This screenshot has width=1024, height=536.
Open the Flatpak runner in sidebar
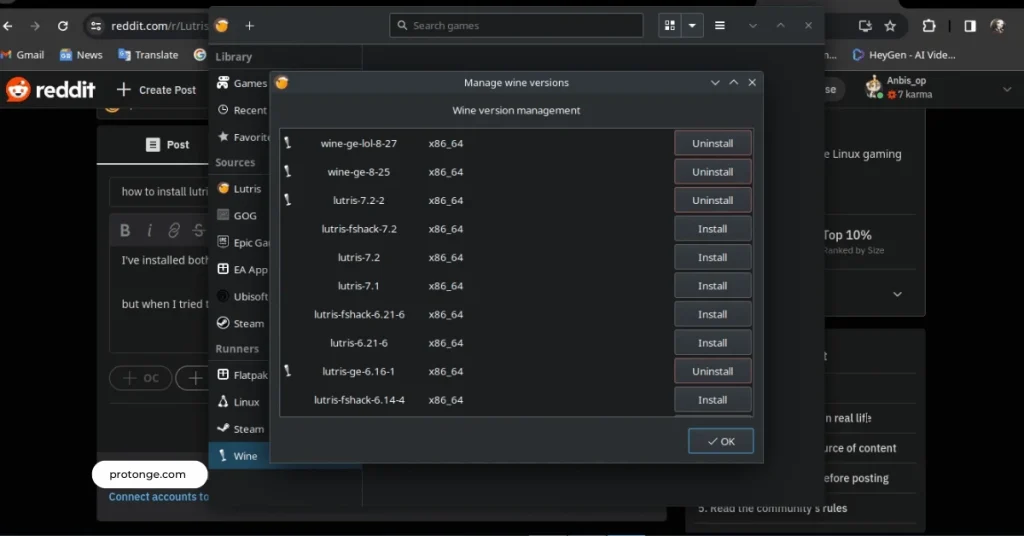[x=248, y=375]
